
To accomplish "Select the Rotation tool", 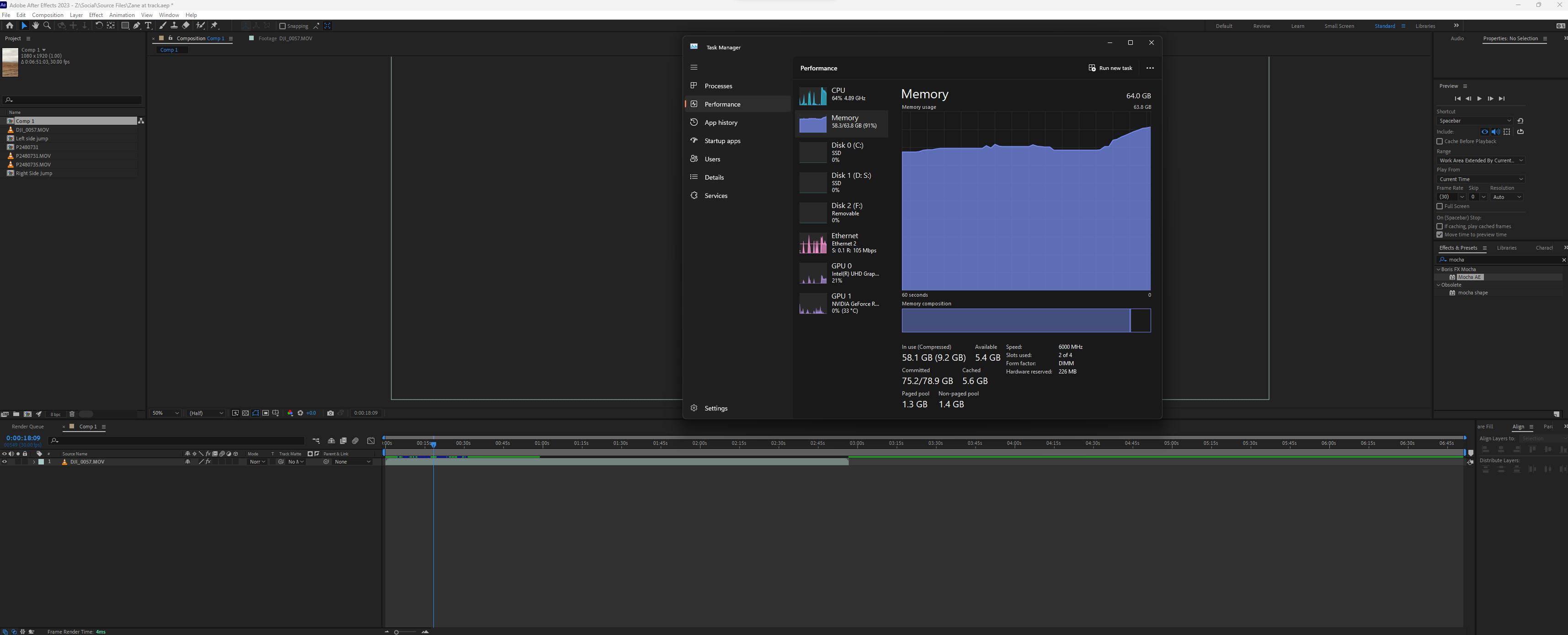I will [99, 26].
